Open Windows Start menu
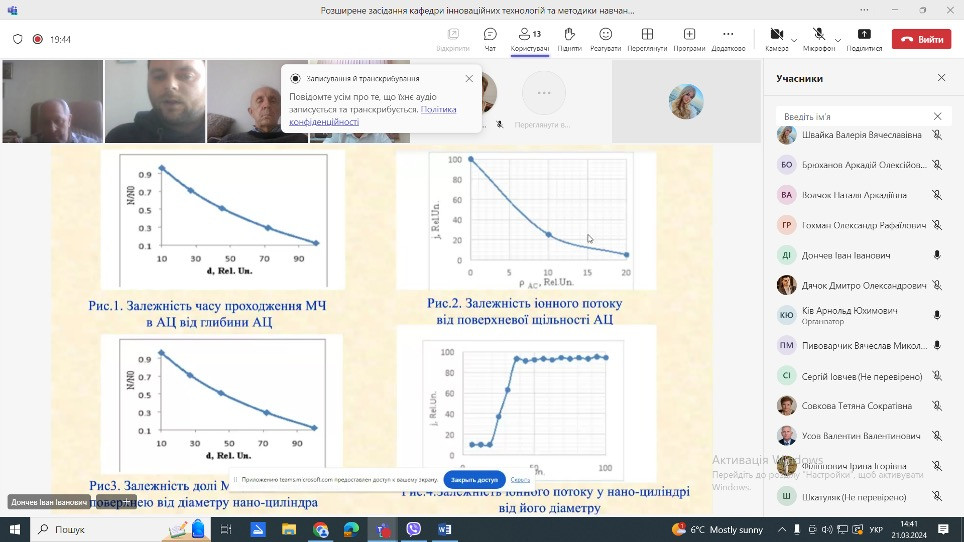The image size is (964, 542). pos(15,529)
